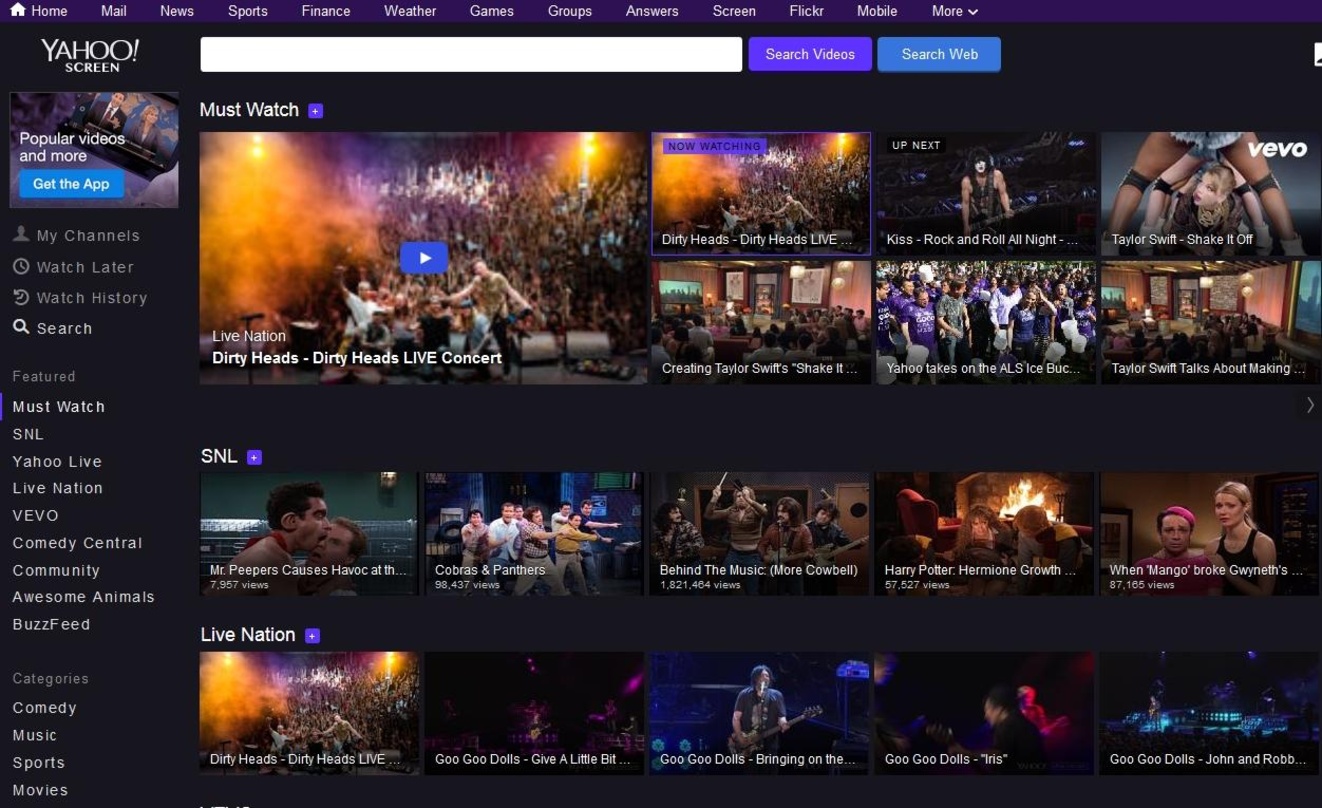Open When 'Mango' broke Gwyneth's video

[1209, 534]
